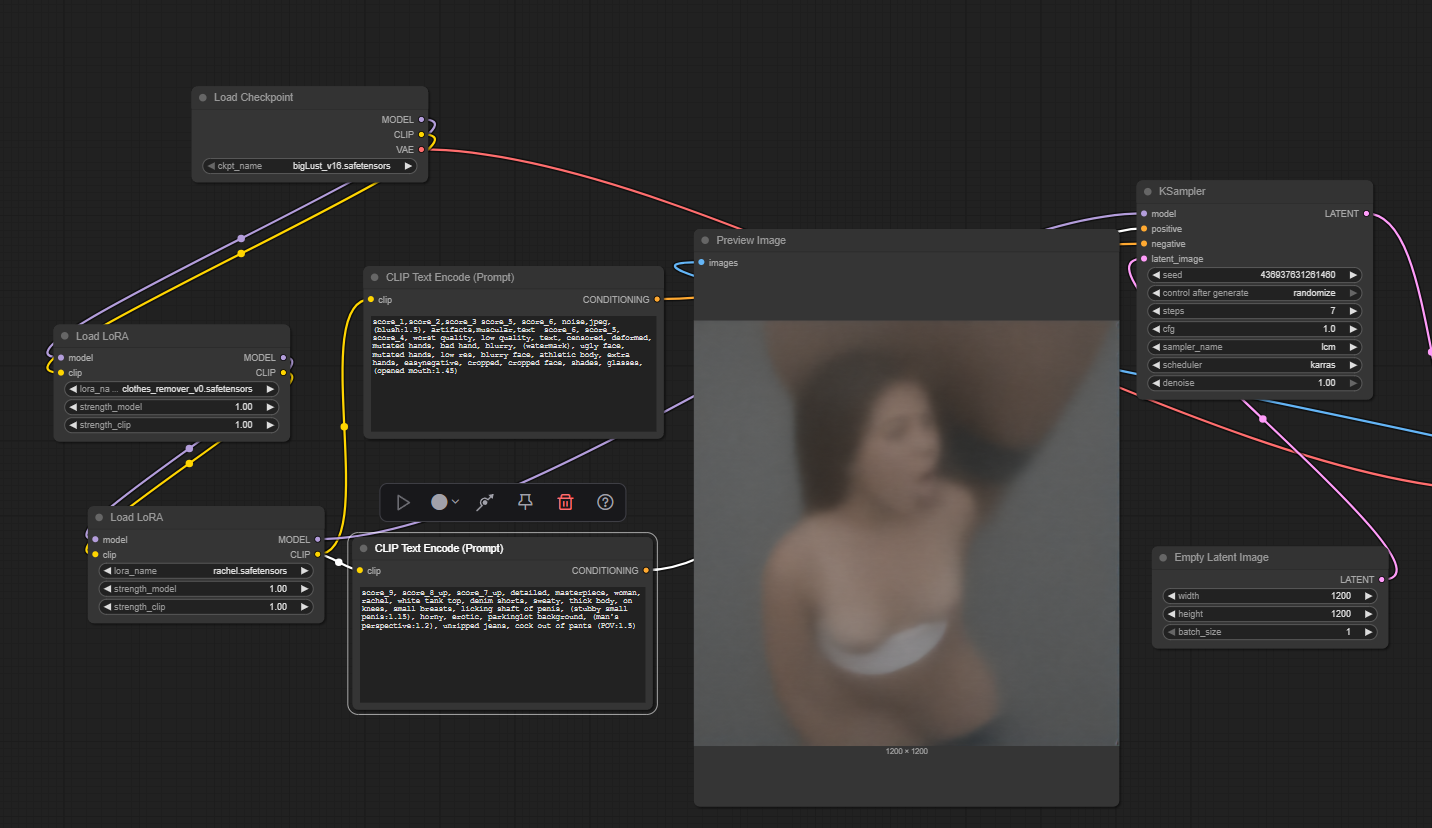Viewport: 1432px width, 828px height.
Task: Click the Load Checkpoint node title
Action: coord(253,98)
